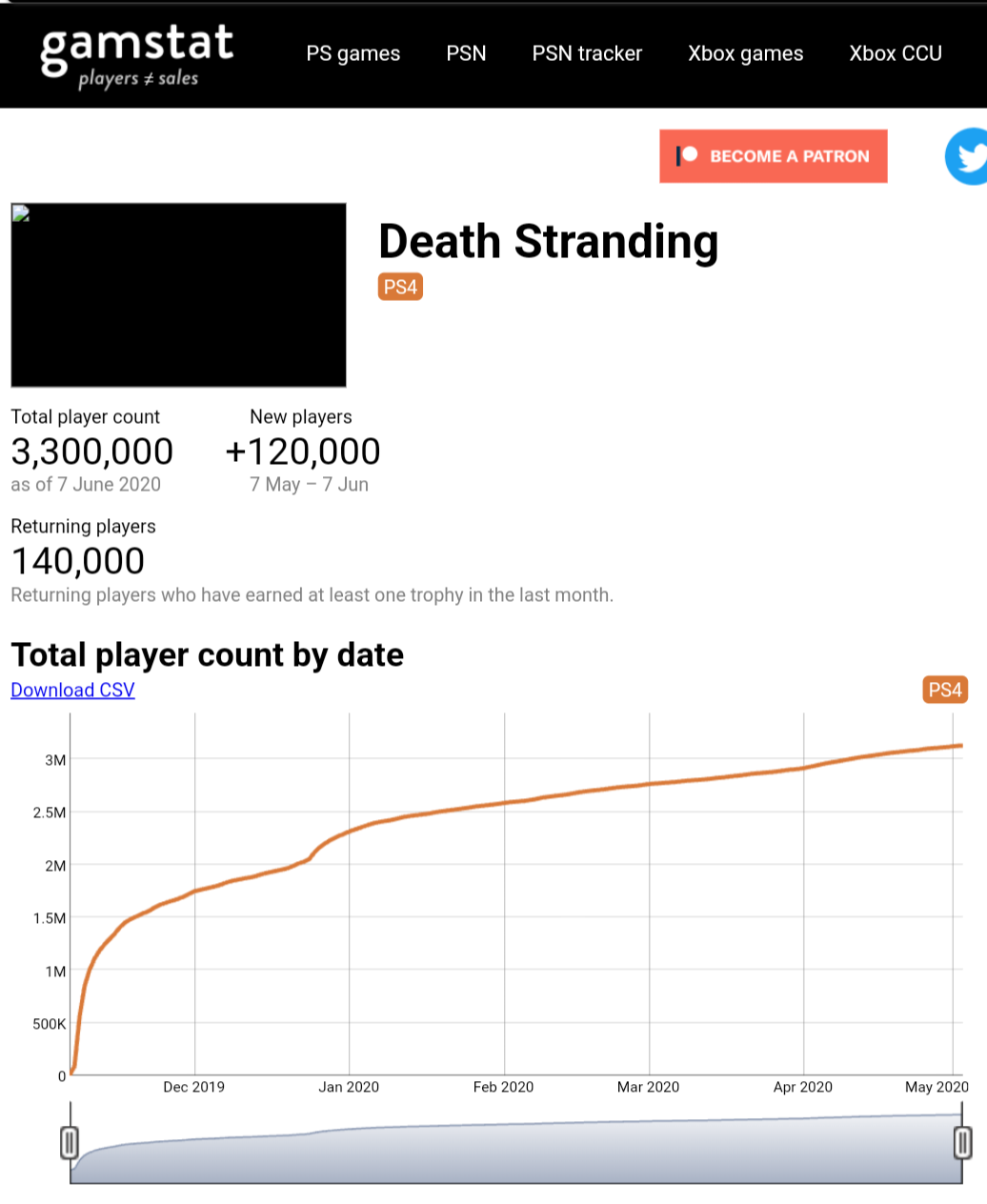
Task: Click the Death Stranding title heading
Action: coord(548,242)
